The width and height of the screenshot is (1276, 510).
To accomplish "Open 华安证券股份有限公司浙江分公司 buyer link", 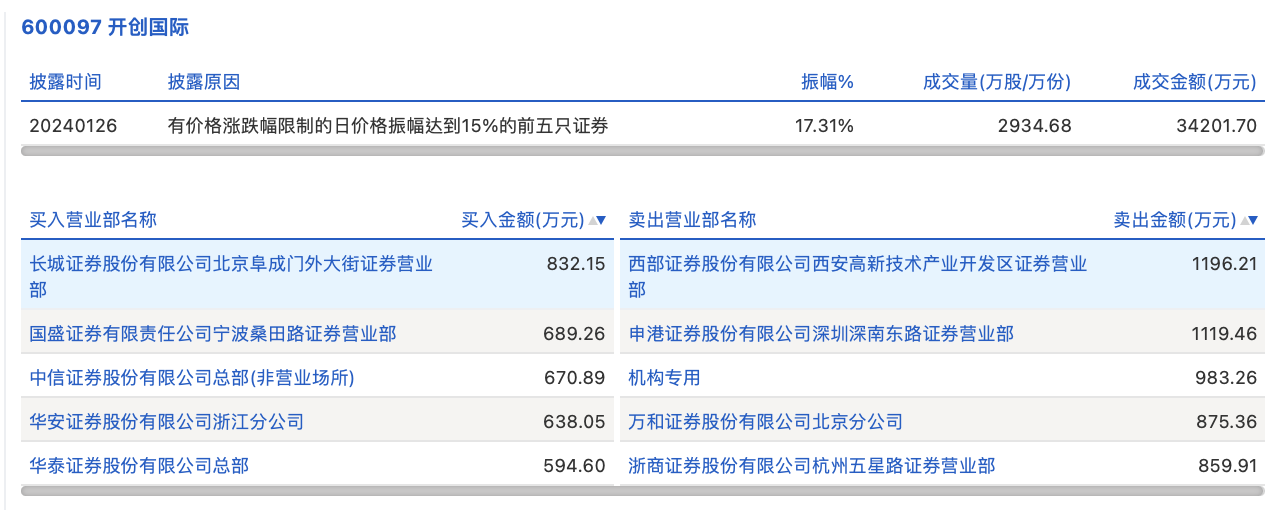I will click(166, 421).
